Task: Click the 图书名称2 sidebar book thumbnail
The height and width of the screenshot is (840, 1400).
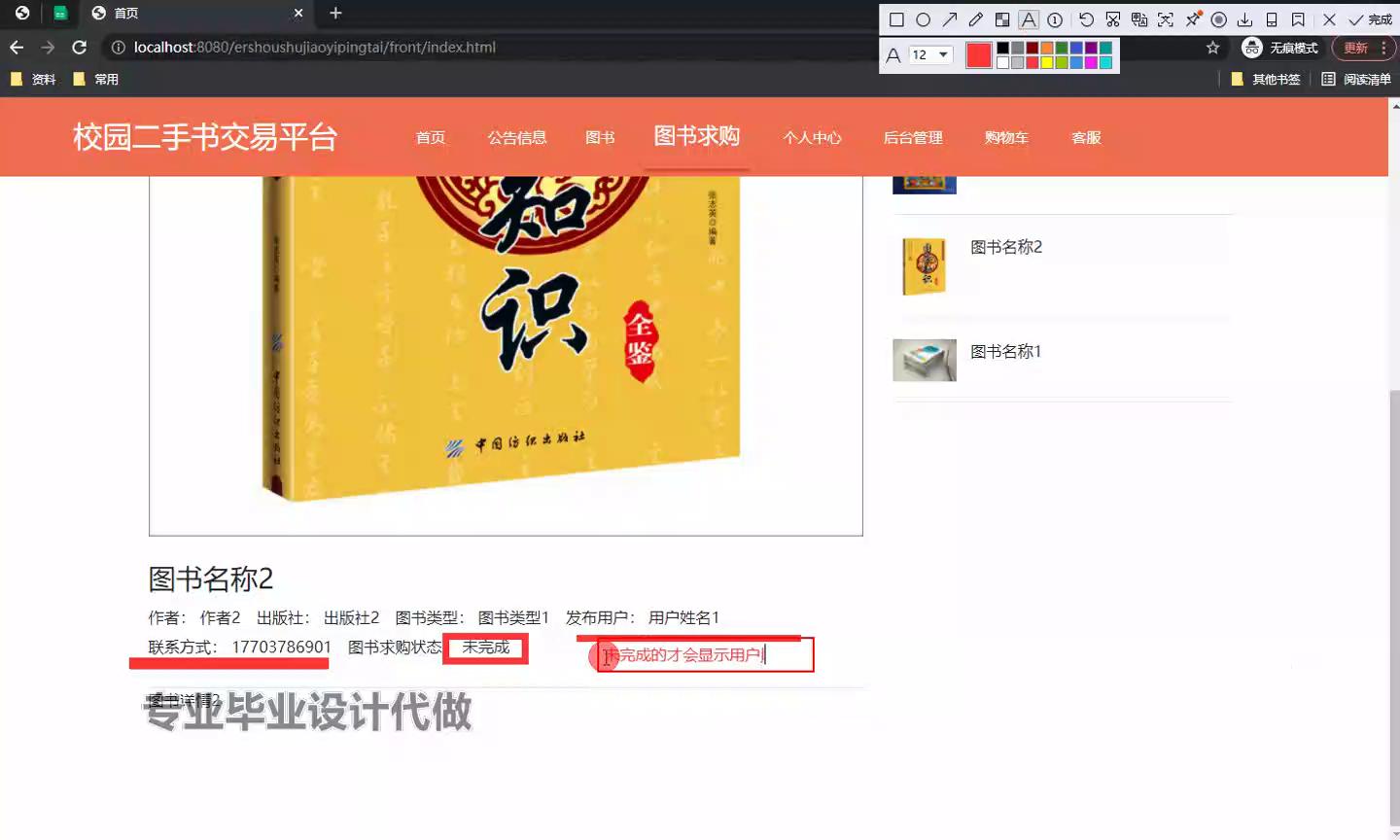Action: pos(924,266)
